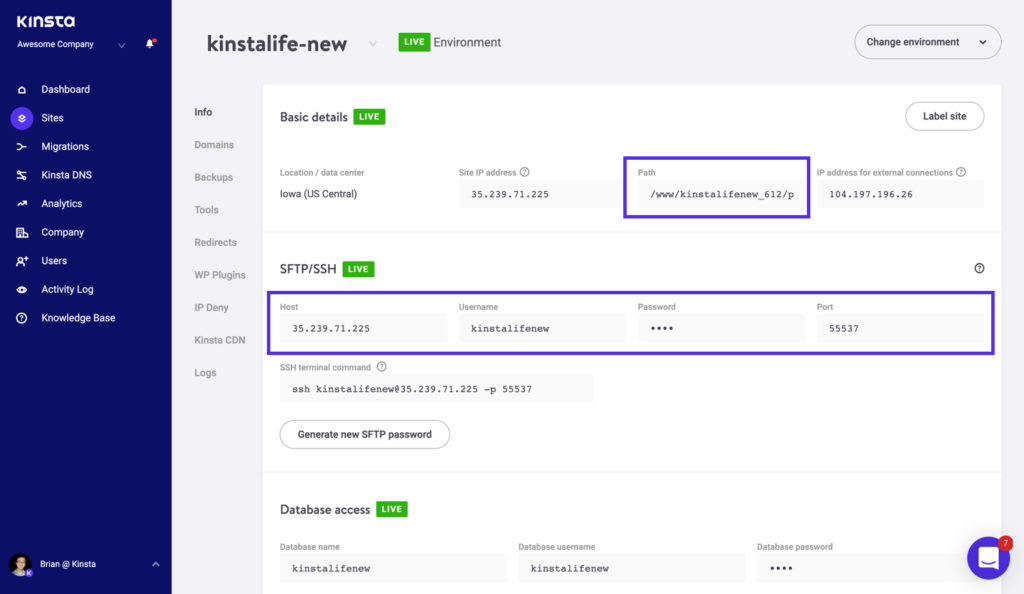Click Database name field
This screenshot has height=594, width=1024.
(393, 569)
